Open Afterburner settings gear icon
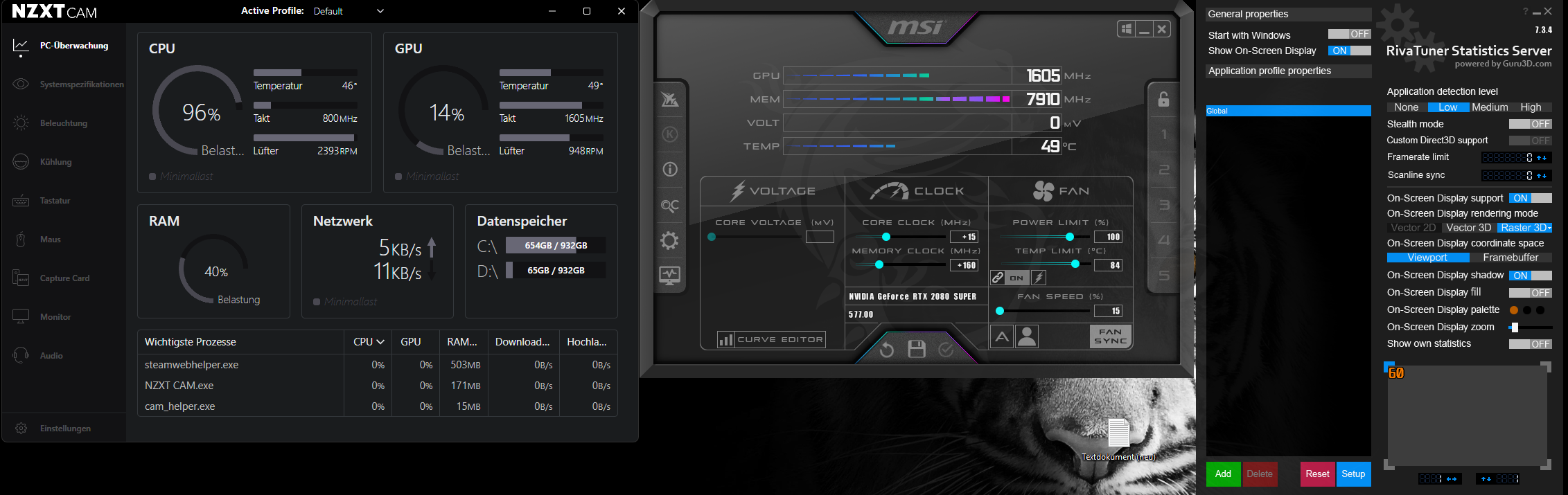The height and width of the screenshot is (495, 1568). (670, 241)
